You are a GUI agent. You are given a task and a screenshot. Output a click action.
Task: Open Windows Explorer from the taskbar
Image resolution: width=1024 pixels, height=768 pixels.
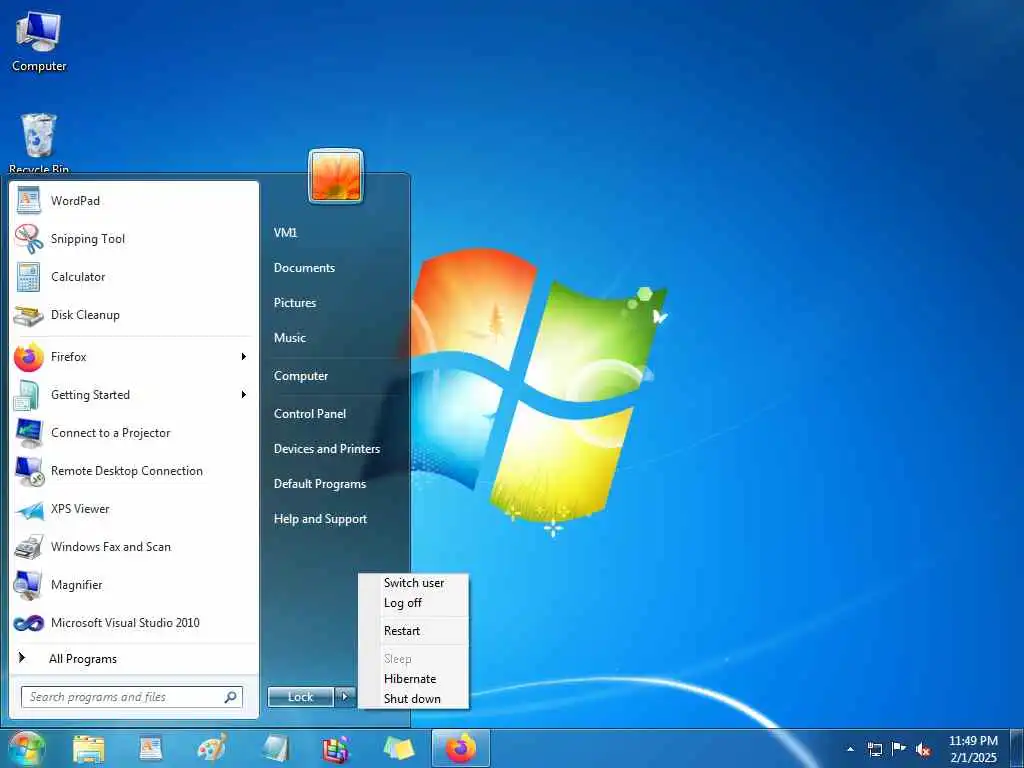89,749
